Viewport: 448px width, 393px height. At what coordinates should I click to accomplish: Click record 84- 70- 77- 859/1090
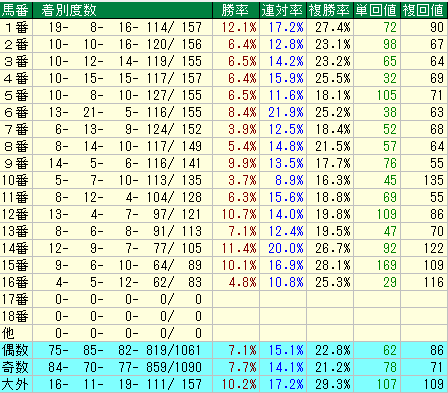click(x=125, y=367)
